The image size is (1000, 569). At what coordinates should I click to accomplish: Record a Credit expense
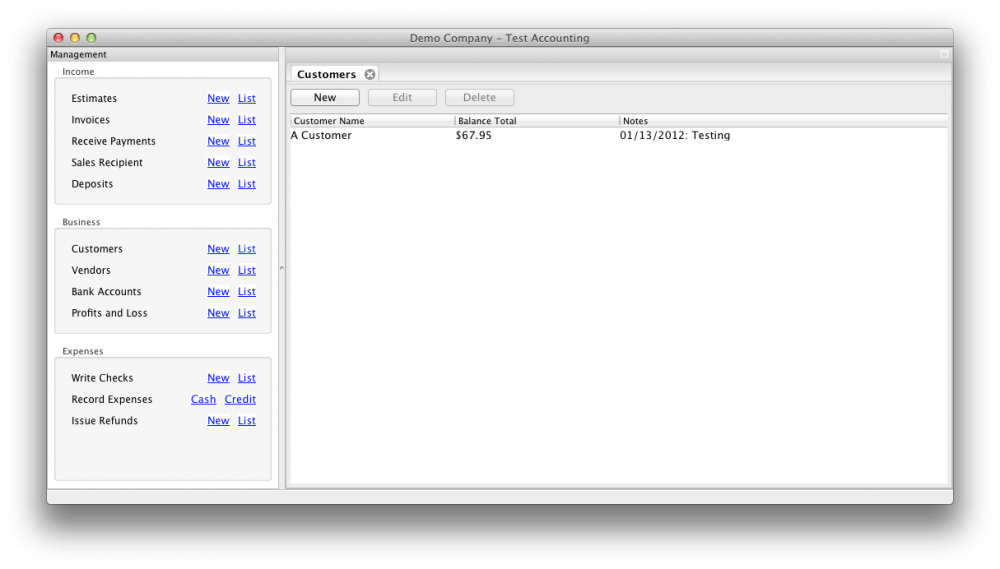coord(240,399)
